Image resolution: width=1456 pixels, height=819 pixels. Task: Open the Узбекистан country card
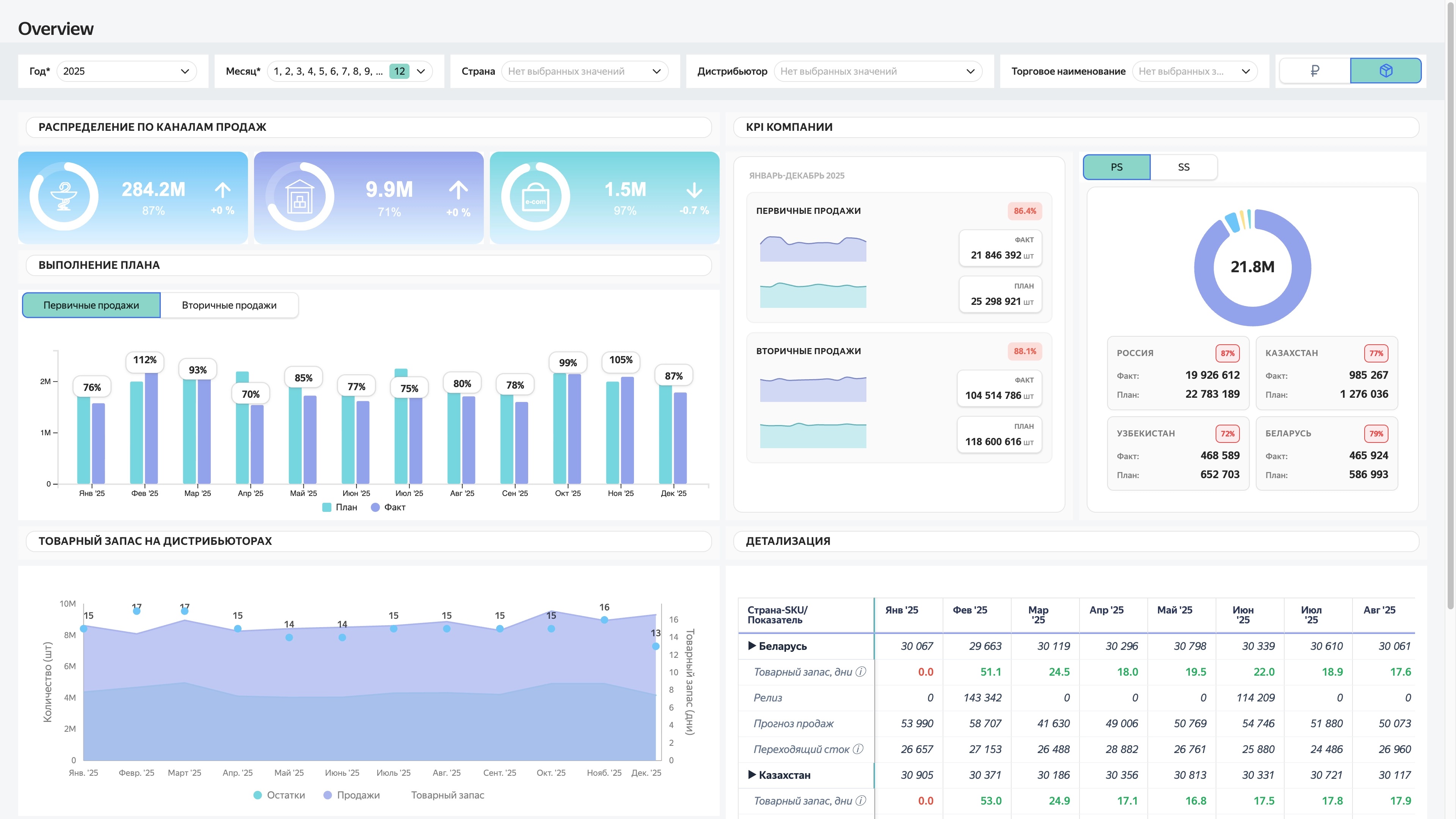[1178, 453]
